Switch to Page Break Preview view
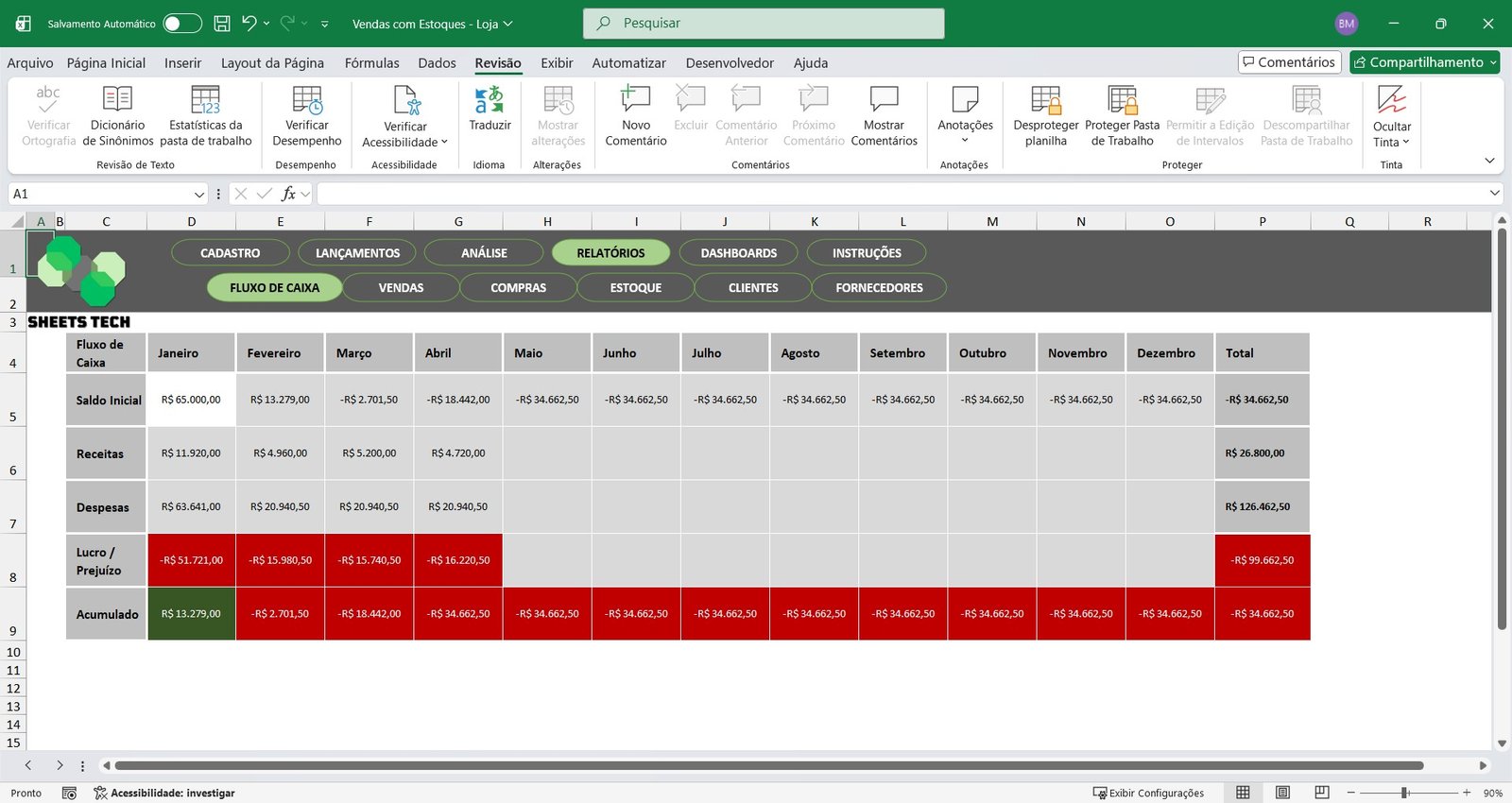 pyautogui.click(x=1322, y=793)
